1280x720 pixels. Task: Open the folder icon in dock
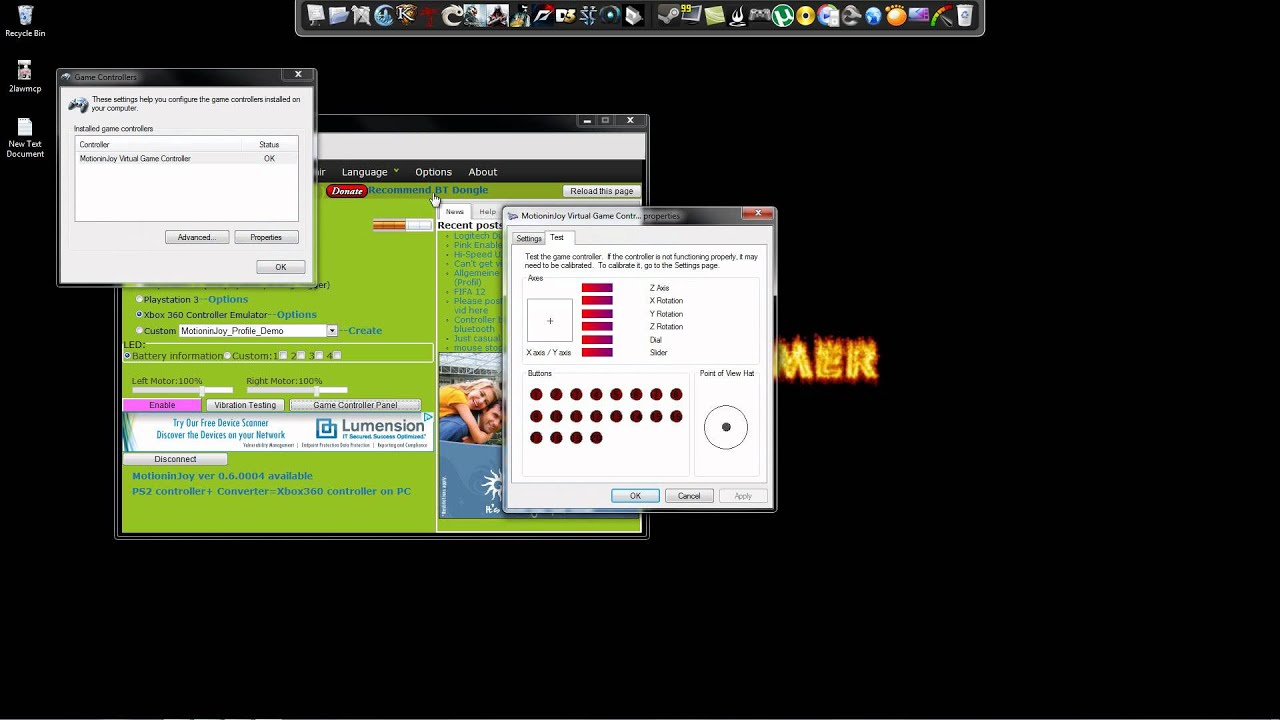coord(338,15)
